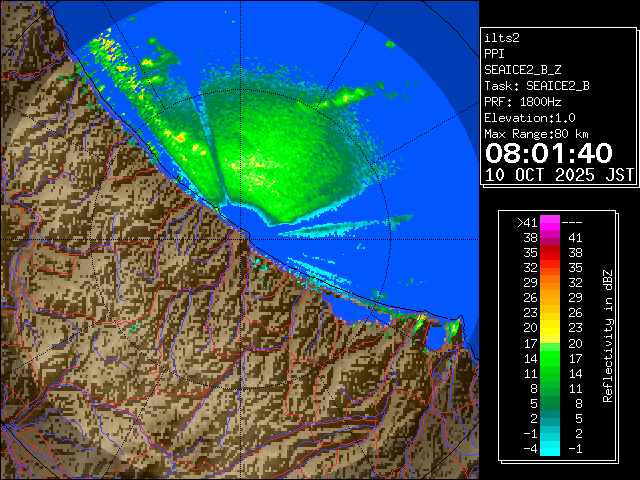Click the 10 OCT 2025 JST date
This screenshot has width=640, height=480.
coord(559,174)
